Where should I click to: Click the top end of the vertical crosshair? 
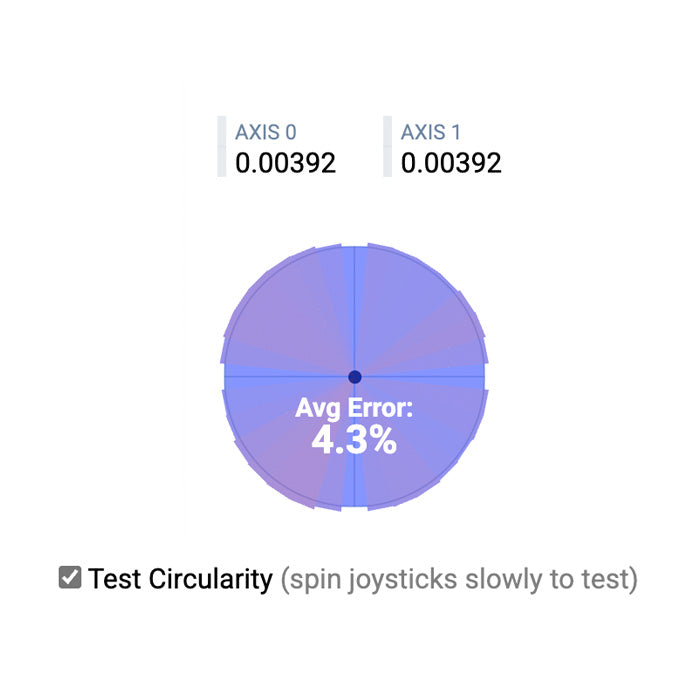point(354,252)
